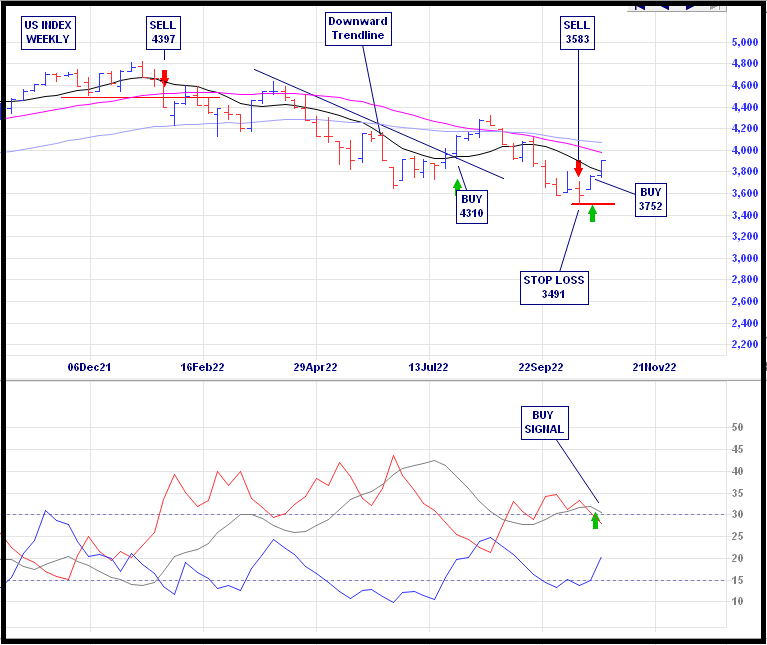Click the 2,200 price axis value
767x645 pixels.
point(745,344)
